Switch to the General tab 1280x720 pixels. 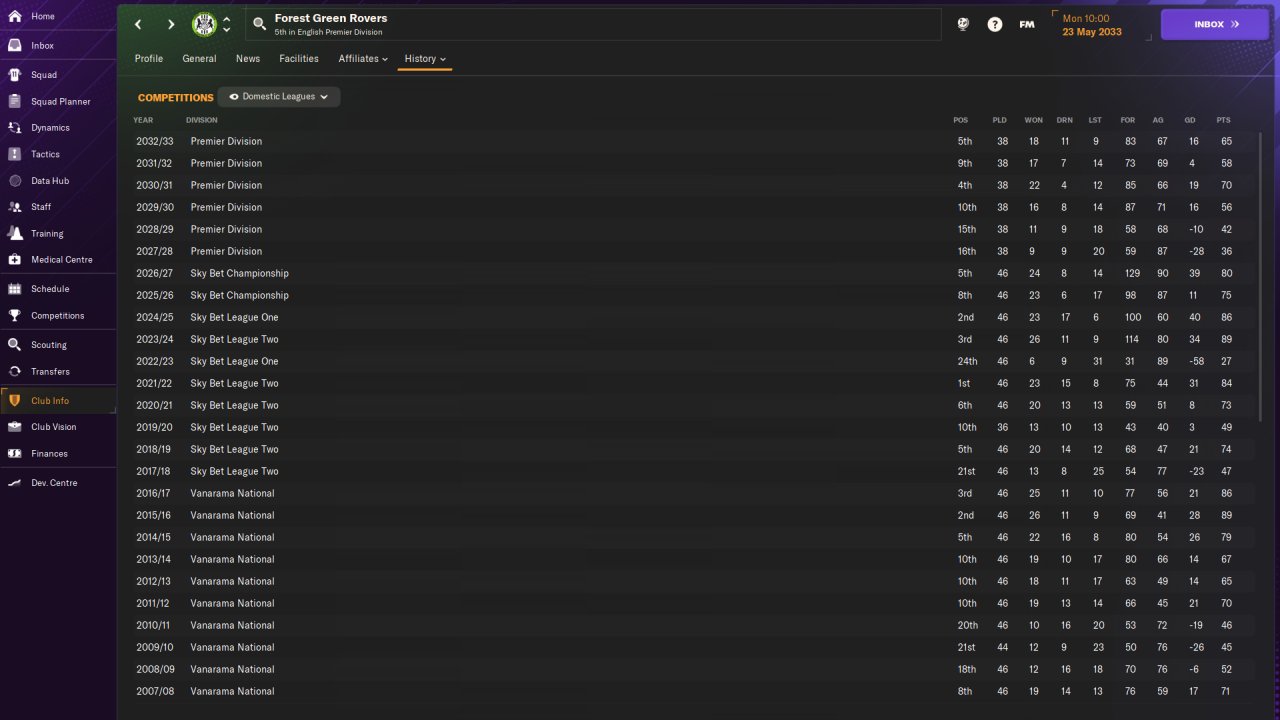(199, 59)
